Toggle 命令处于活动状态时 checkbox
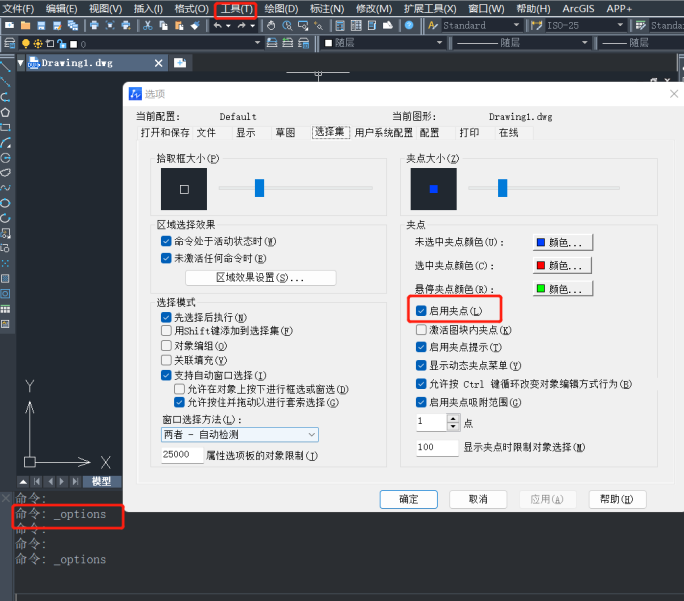This screenshot has width=684, height=601. click(166, 241)
